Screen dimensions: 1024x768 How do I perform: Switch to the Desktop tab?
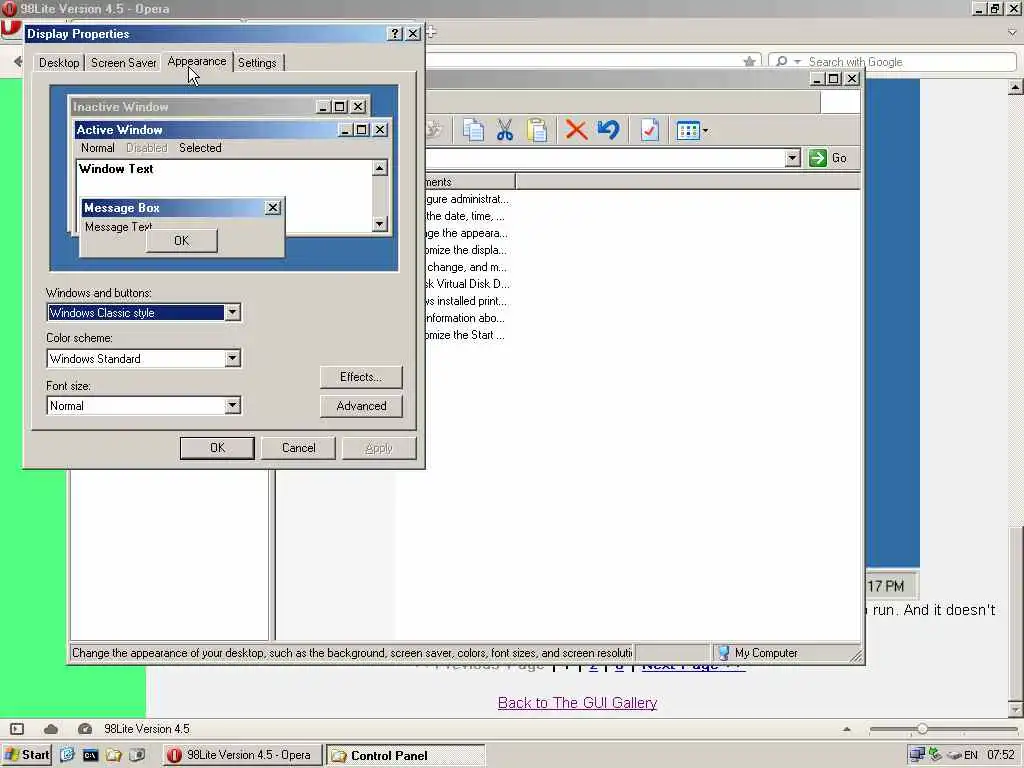pyautogui.click(x=59, y=63)
